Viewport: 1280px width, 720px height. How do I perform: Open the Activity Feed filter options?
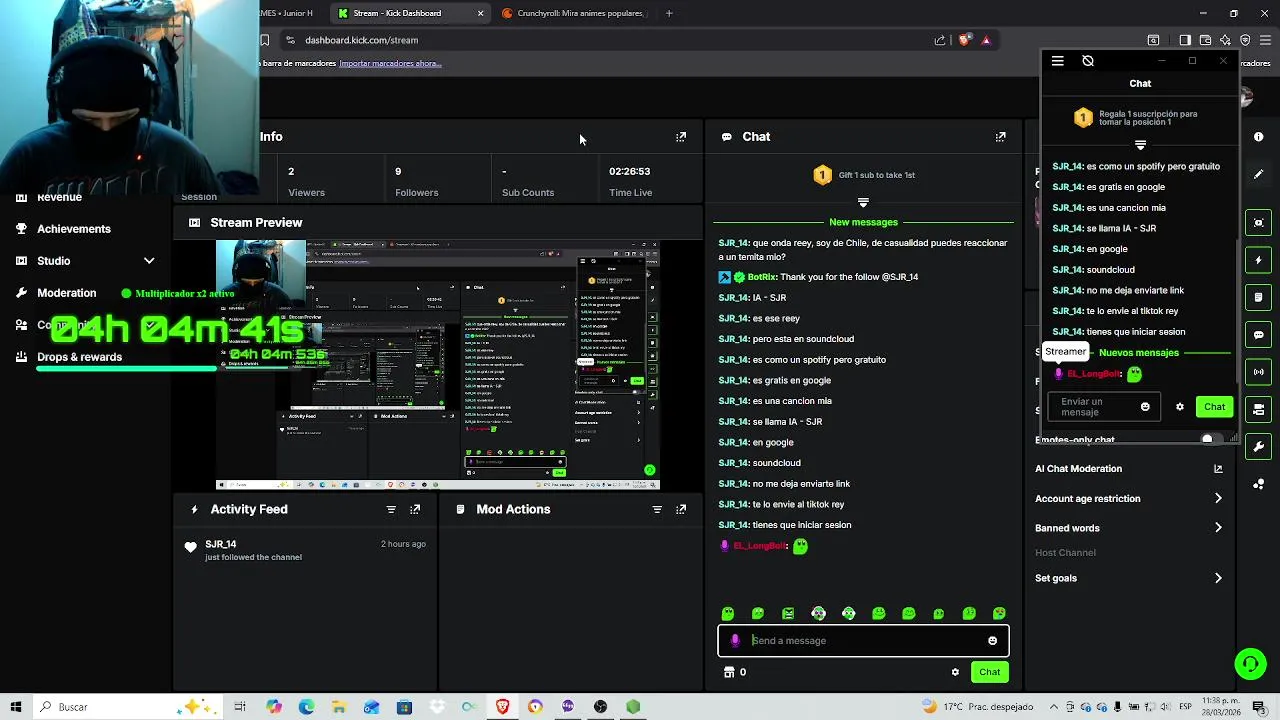pyautogui.click(x=391, y=509)
